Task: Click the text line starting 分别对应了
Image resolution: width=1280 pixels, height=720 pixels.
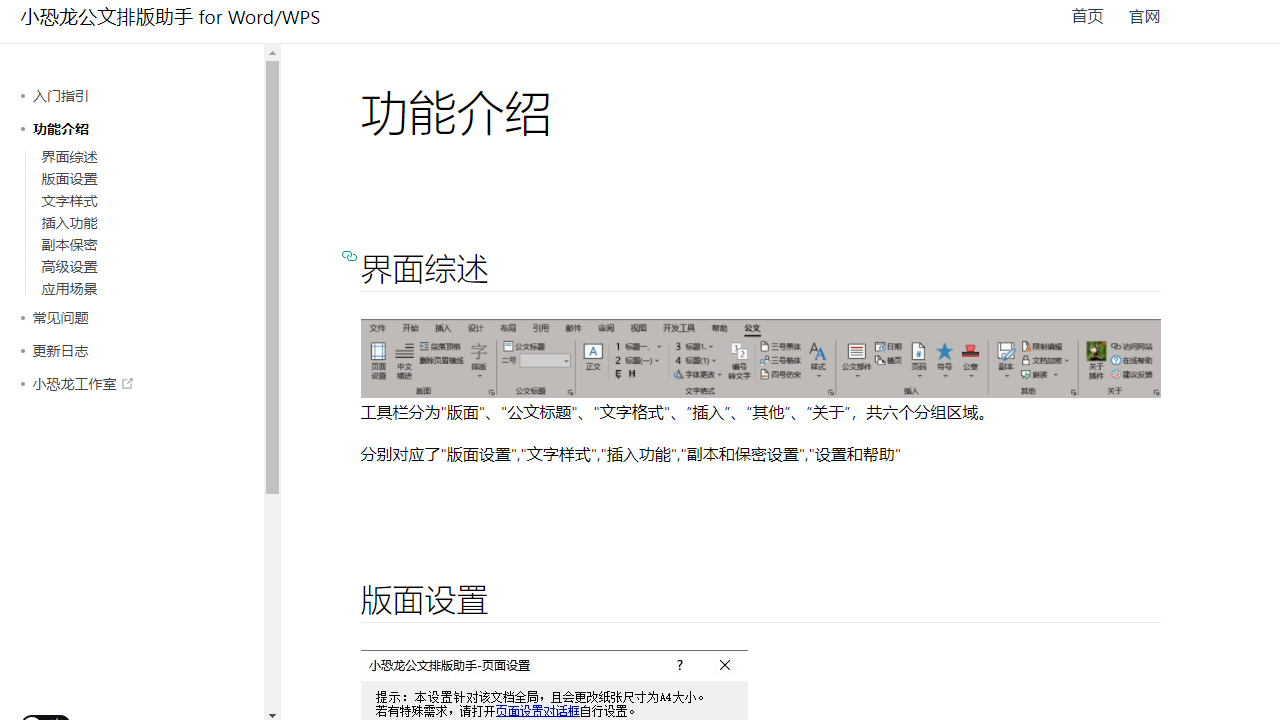Action: pos(631,454)
